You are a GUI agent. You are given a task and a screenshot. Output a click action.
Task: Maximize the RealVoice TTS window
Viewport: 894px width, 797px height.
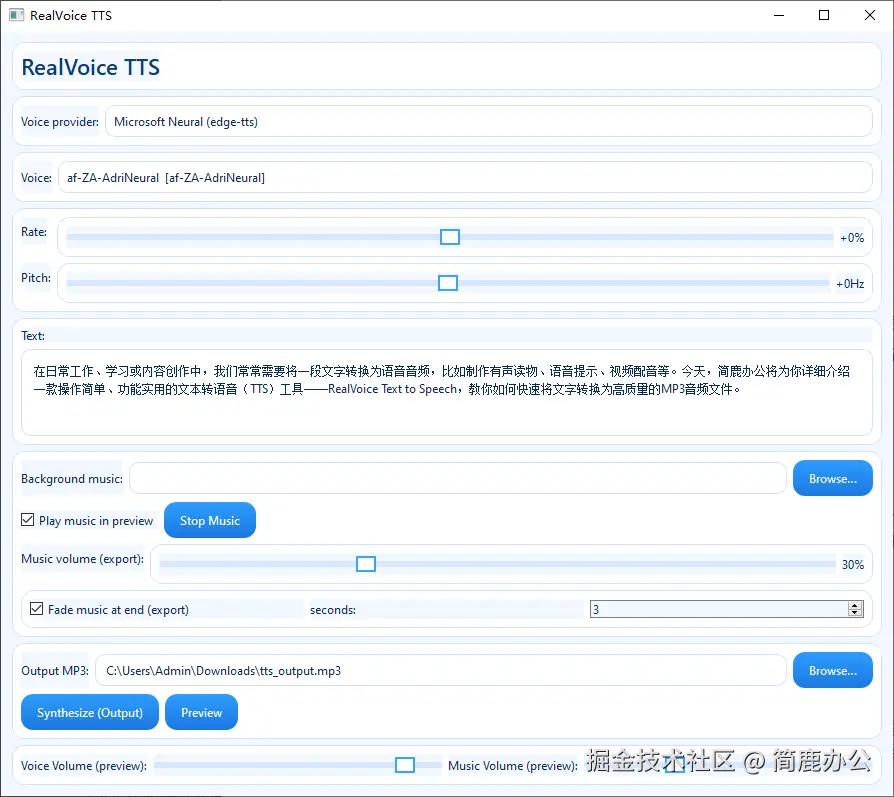coord(824,15)
